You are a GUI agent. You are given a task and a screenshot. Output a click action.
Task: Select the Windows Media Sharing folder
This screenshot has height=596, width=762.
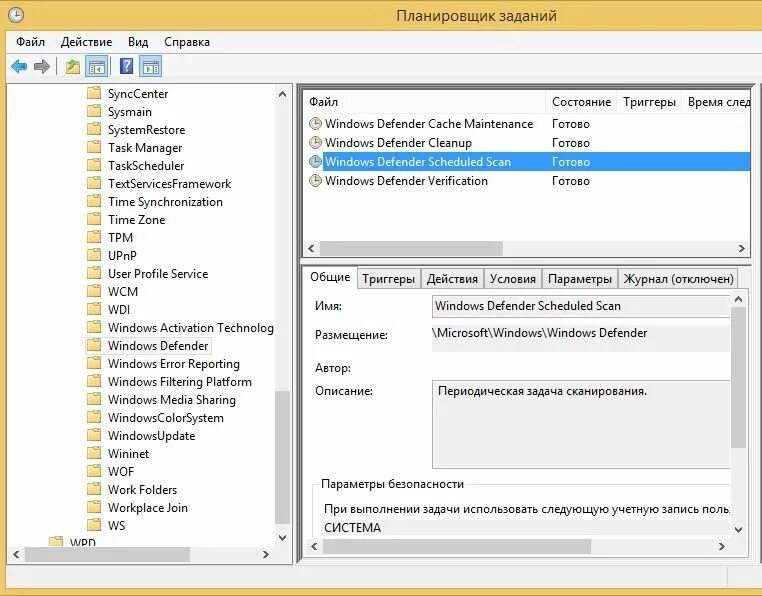tap(172, 400)
